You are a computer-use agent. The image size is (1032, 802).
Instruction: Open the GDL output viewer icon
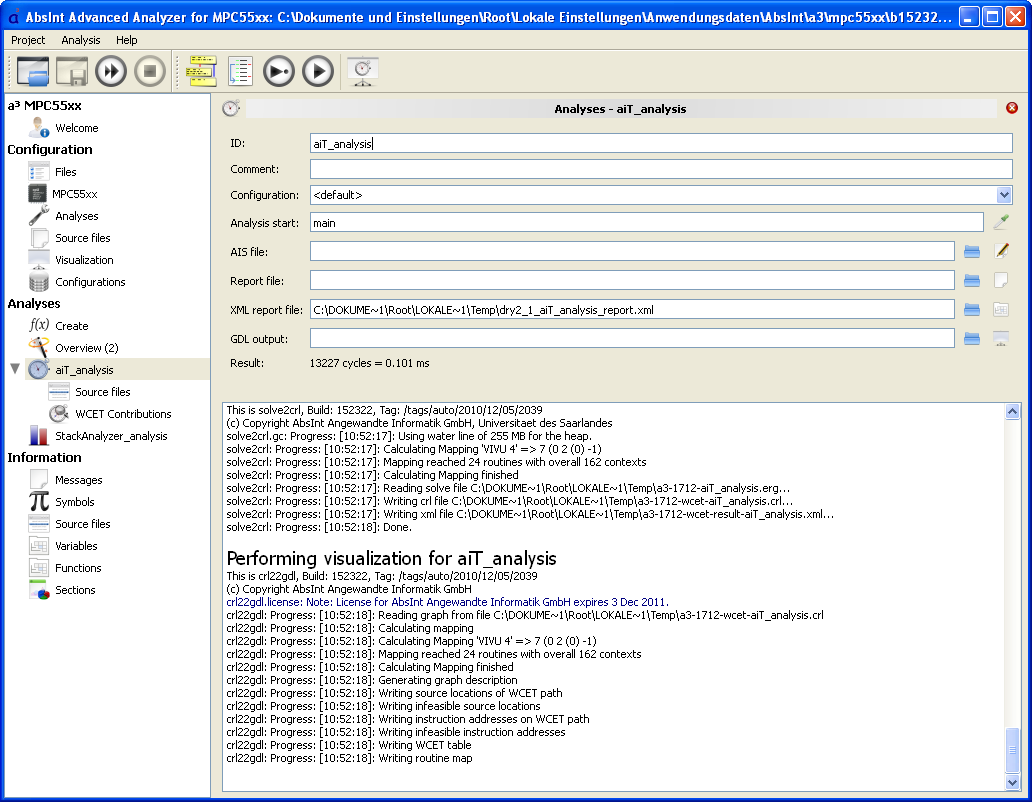tap(1001, 338)
